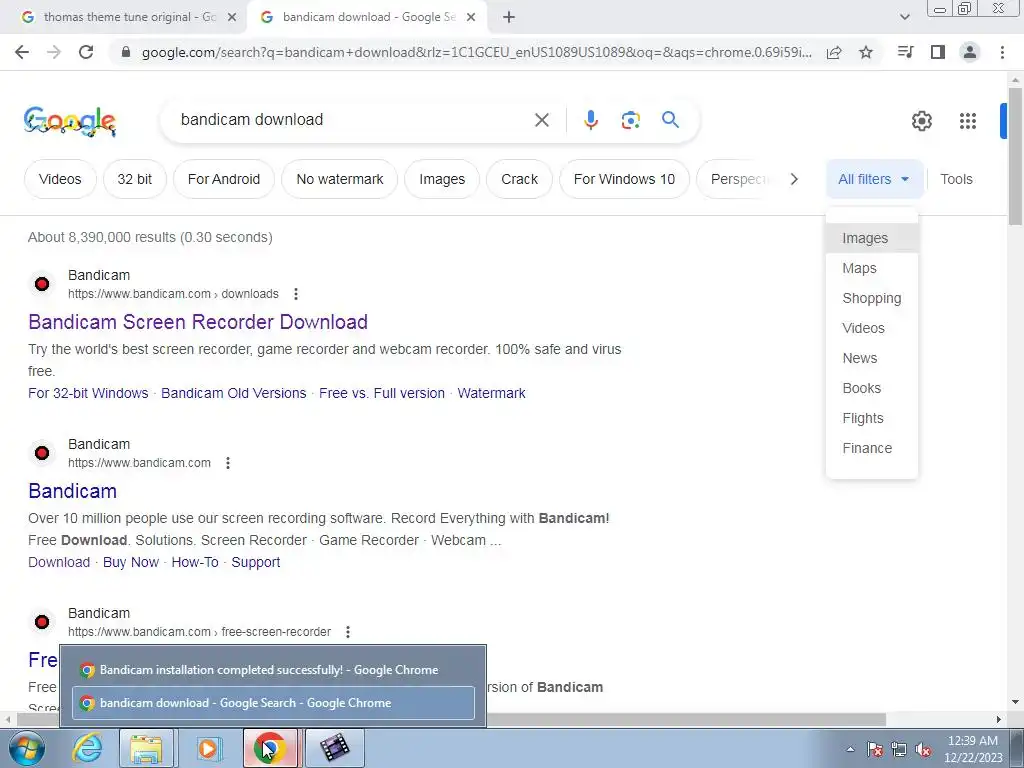Apply the Crack filter chip
Viewport: 1024px width, 768px height.
(519, 179)
